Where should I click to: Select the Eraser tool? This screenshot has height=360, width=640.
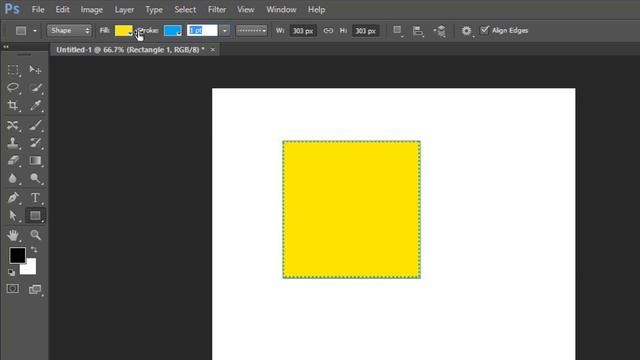coord(13,160)
